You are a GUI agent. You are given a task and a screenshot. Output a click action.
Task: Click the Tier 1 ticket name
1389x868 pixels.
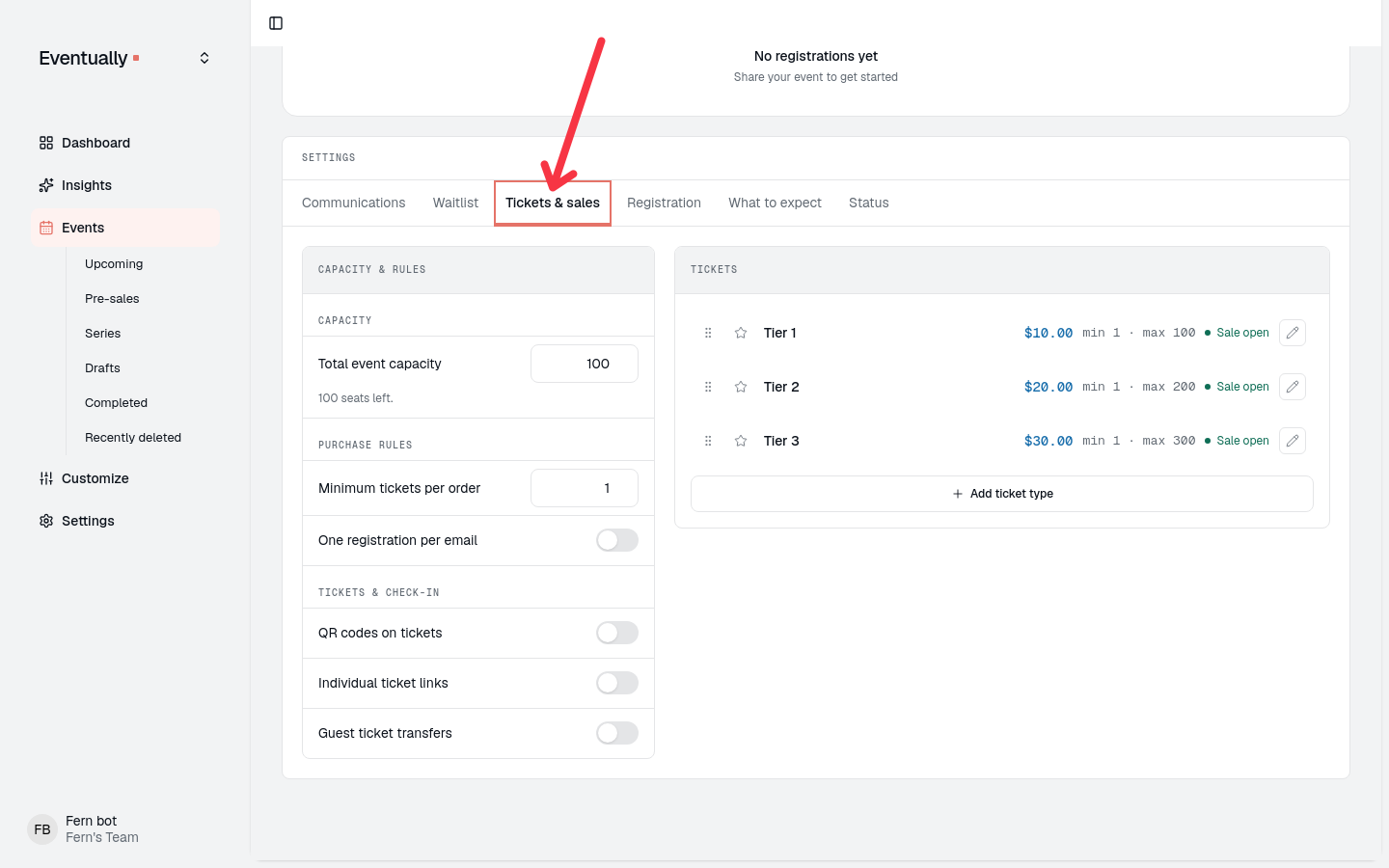[779, 333]
